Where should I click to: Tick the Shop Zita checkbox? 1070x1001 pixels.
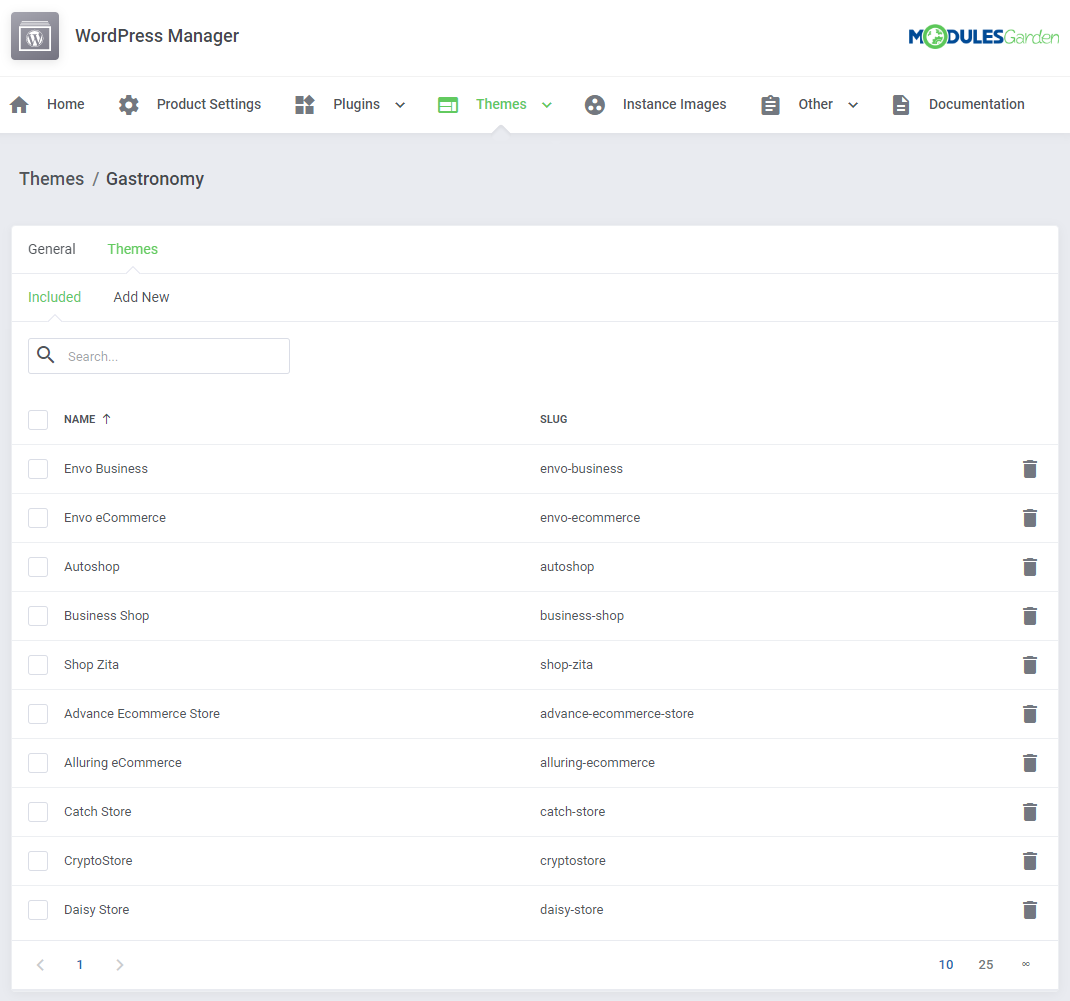[x=38, y=665]
